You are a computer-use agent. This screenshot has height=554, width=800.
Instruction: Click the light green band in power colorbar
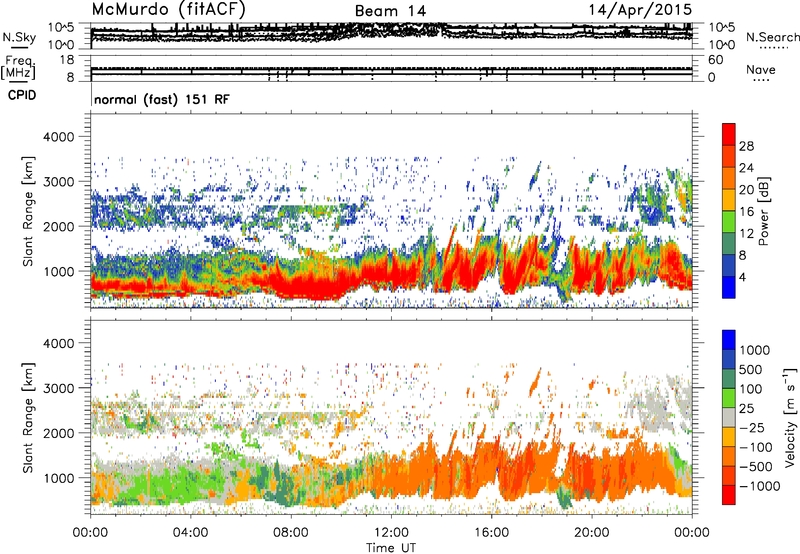coord(729,222)
